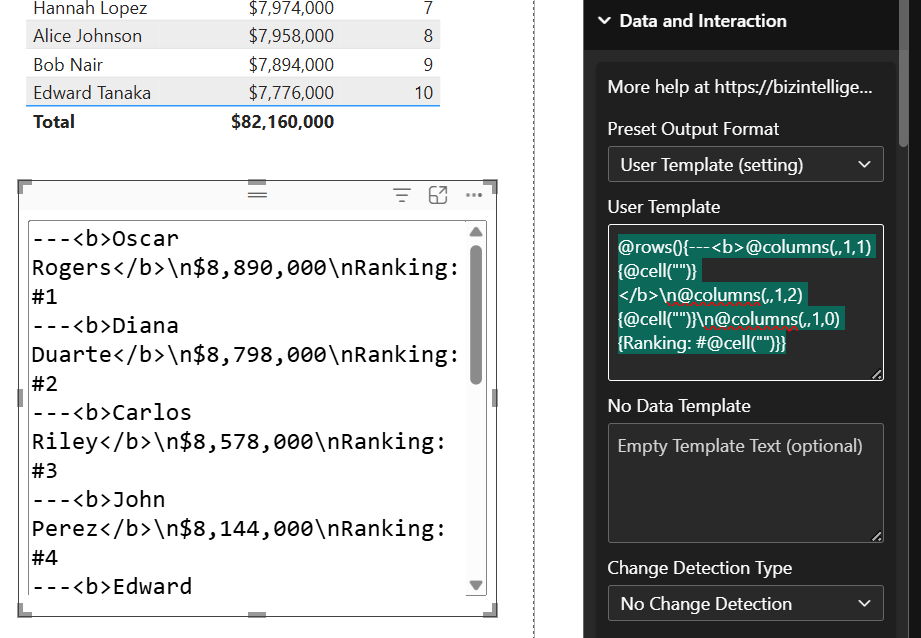Click the John output line
This screenshot has width=921, height=638.
99,499
